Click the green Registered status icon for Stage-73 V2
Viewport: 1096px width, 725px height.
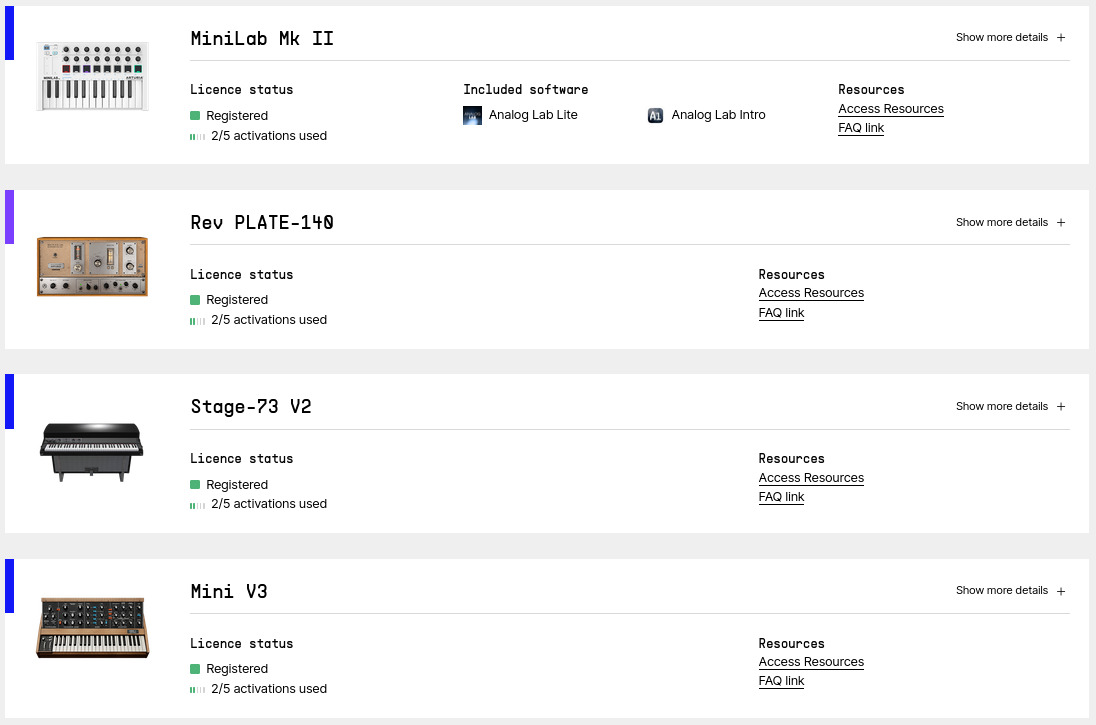[x=195, y=485]
